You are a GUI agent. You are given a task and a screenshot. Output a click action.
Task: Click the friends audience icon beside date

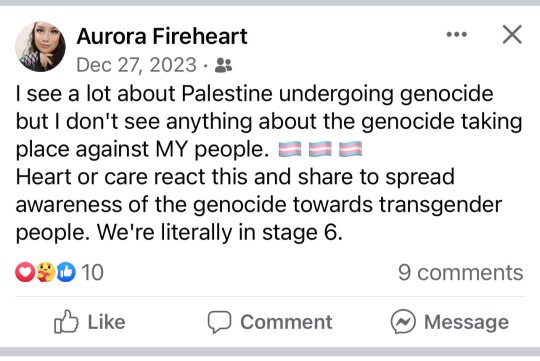click(223, 65)
